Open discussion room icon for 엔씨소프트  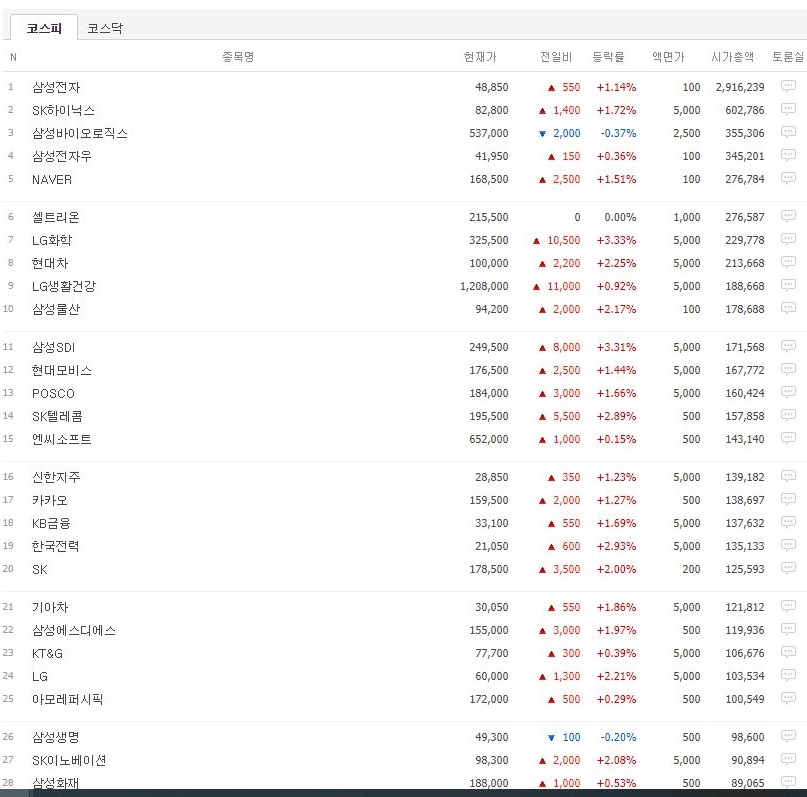coord(788,438)
